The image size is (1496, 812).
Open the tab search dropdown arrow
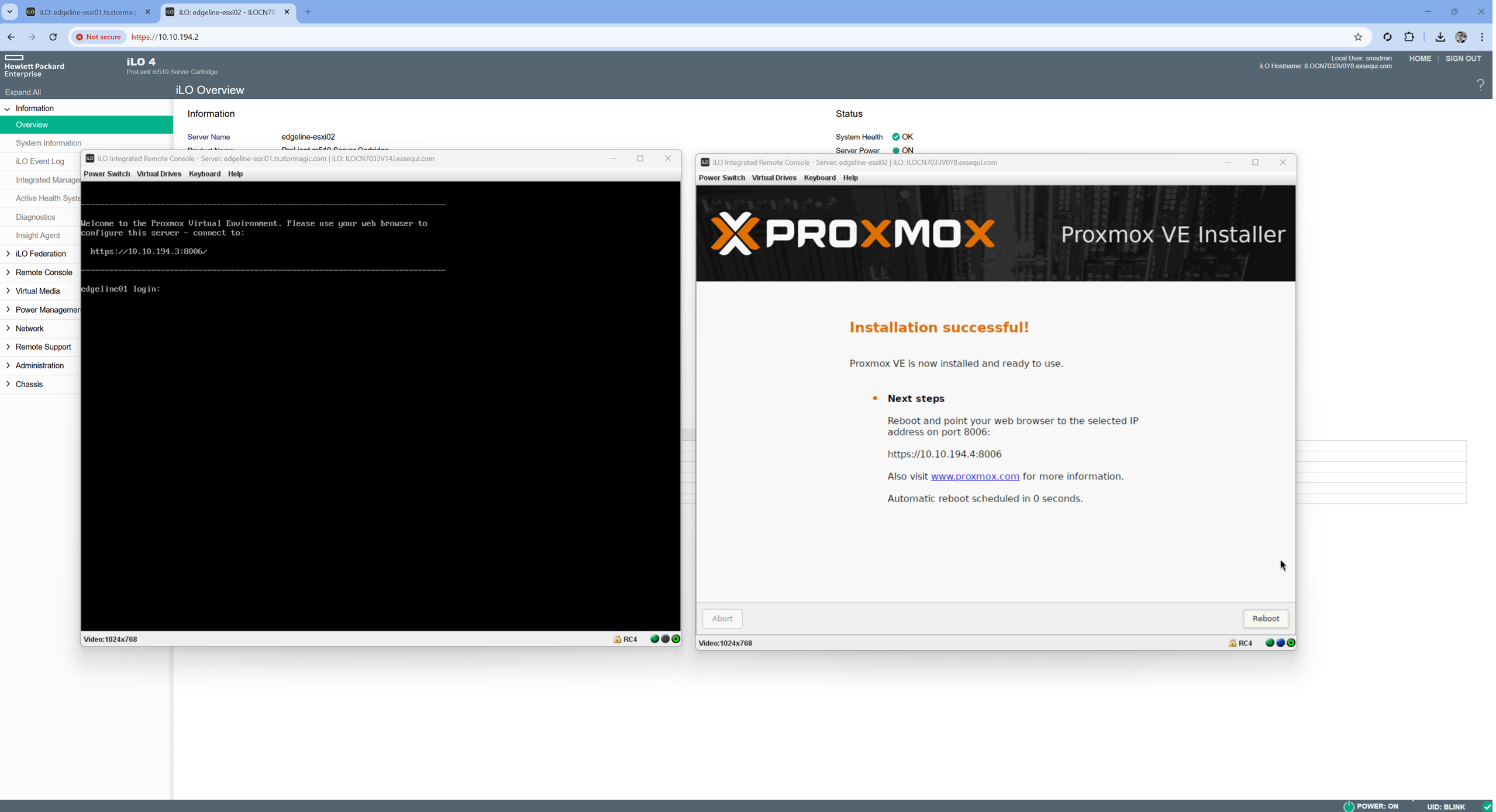tap(9, 12)
